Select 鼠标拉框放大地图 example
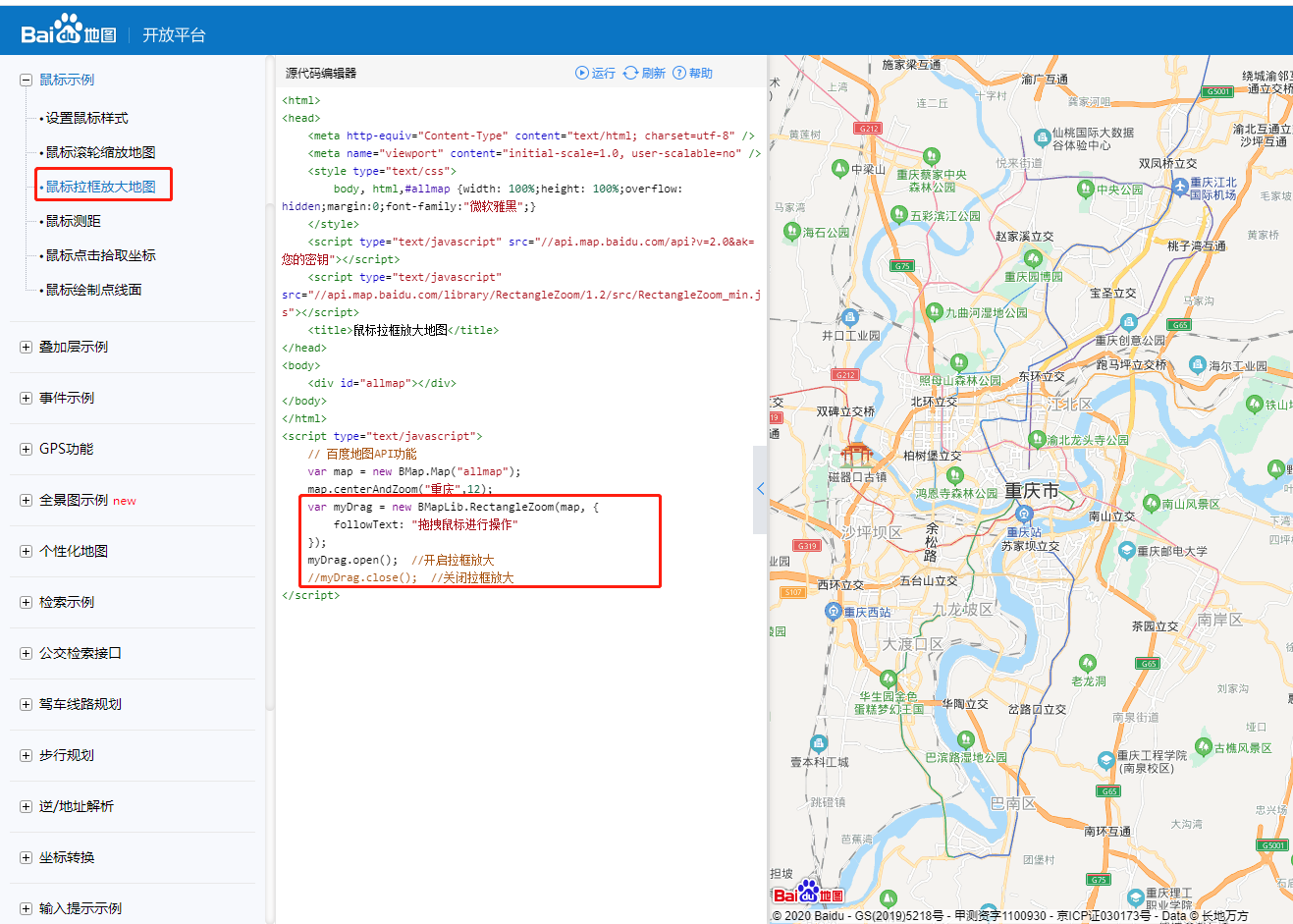1293x924 pixels. 100,187
